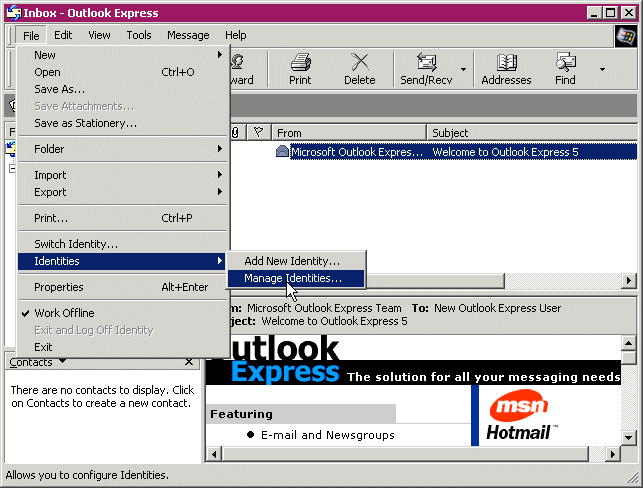This screenshot has height=488, width=643.
Task: Sort by the flag column header
Action: coord(258,132)
